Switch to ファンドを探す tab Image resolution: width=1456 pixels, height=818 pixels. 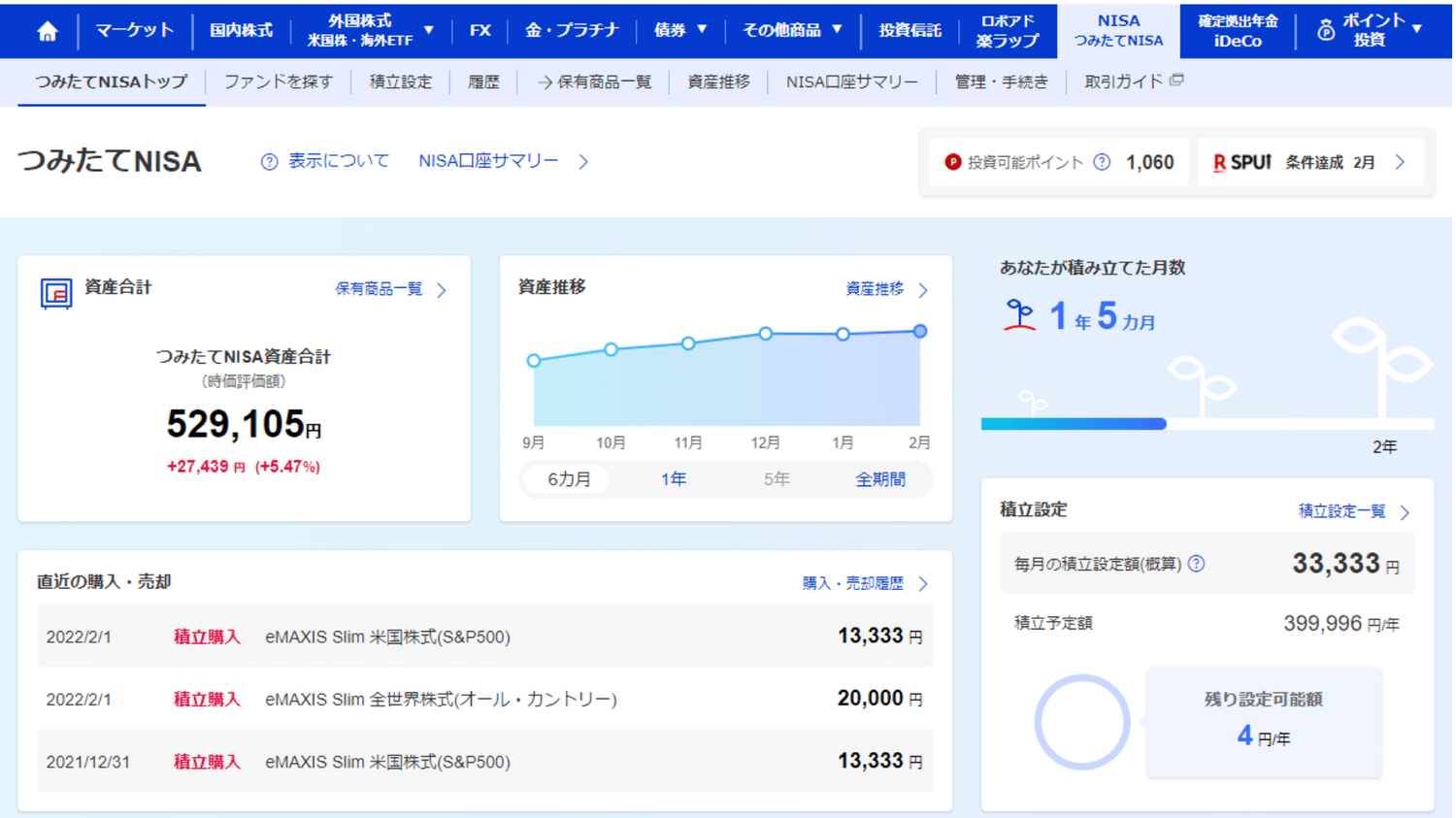pos(279,82)
